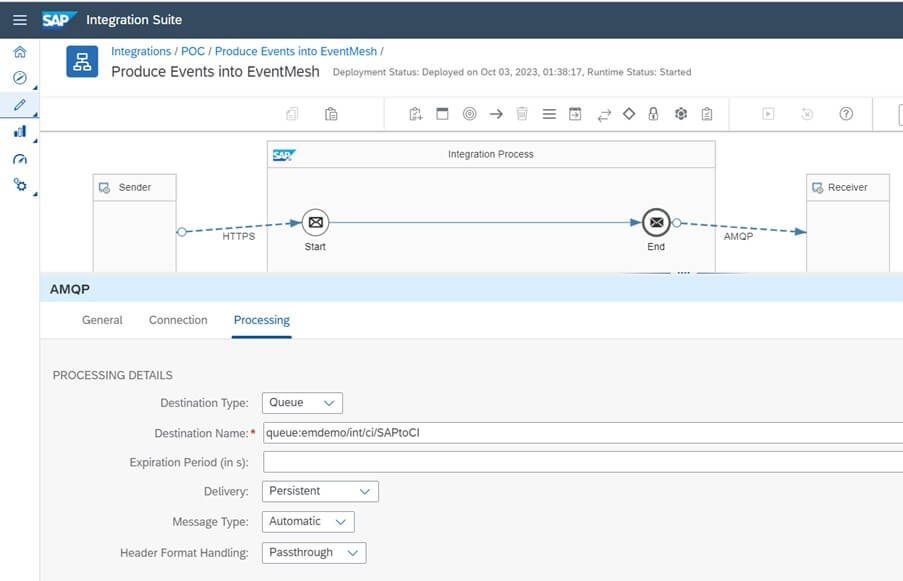
Task: Open the Validator clipboard-check icon
Action: click(707, 114)
